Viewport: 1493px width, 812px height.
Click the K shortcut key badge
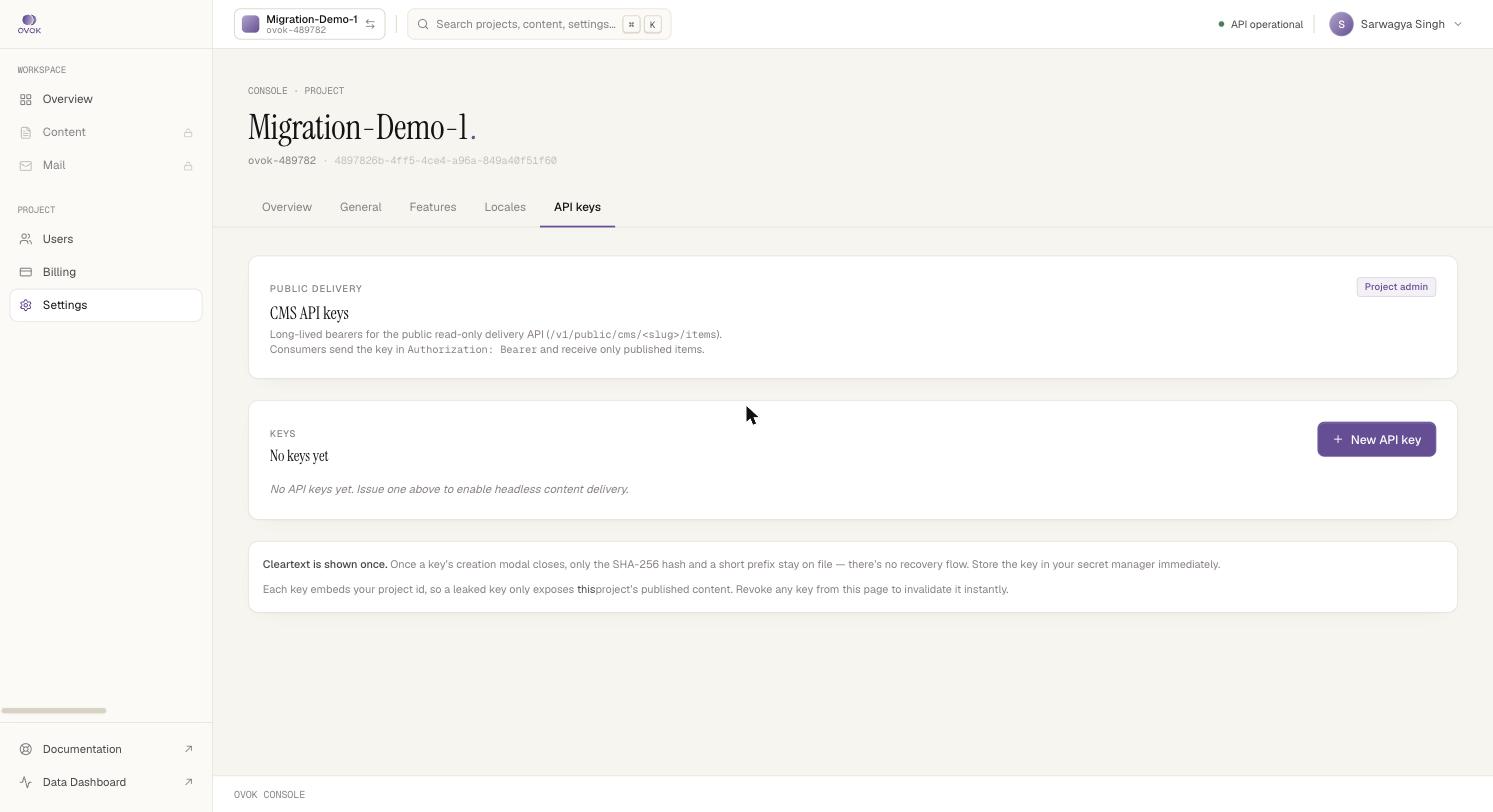pyautogui.click(x=653, y=24)
